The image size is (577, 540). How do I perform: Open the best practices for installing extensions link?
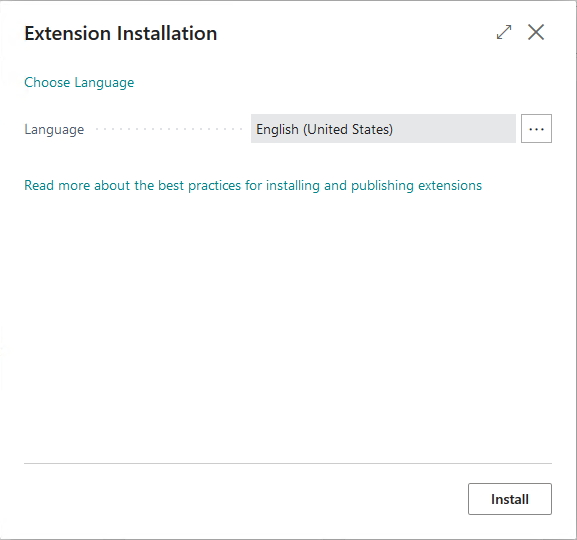tap(253, 185)
